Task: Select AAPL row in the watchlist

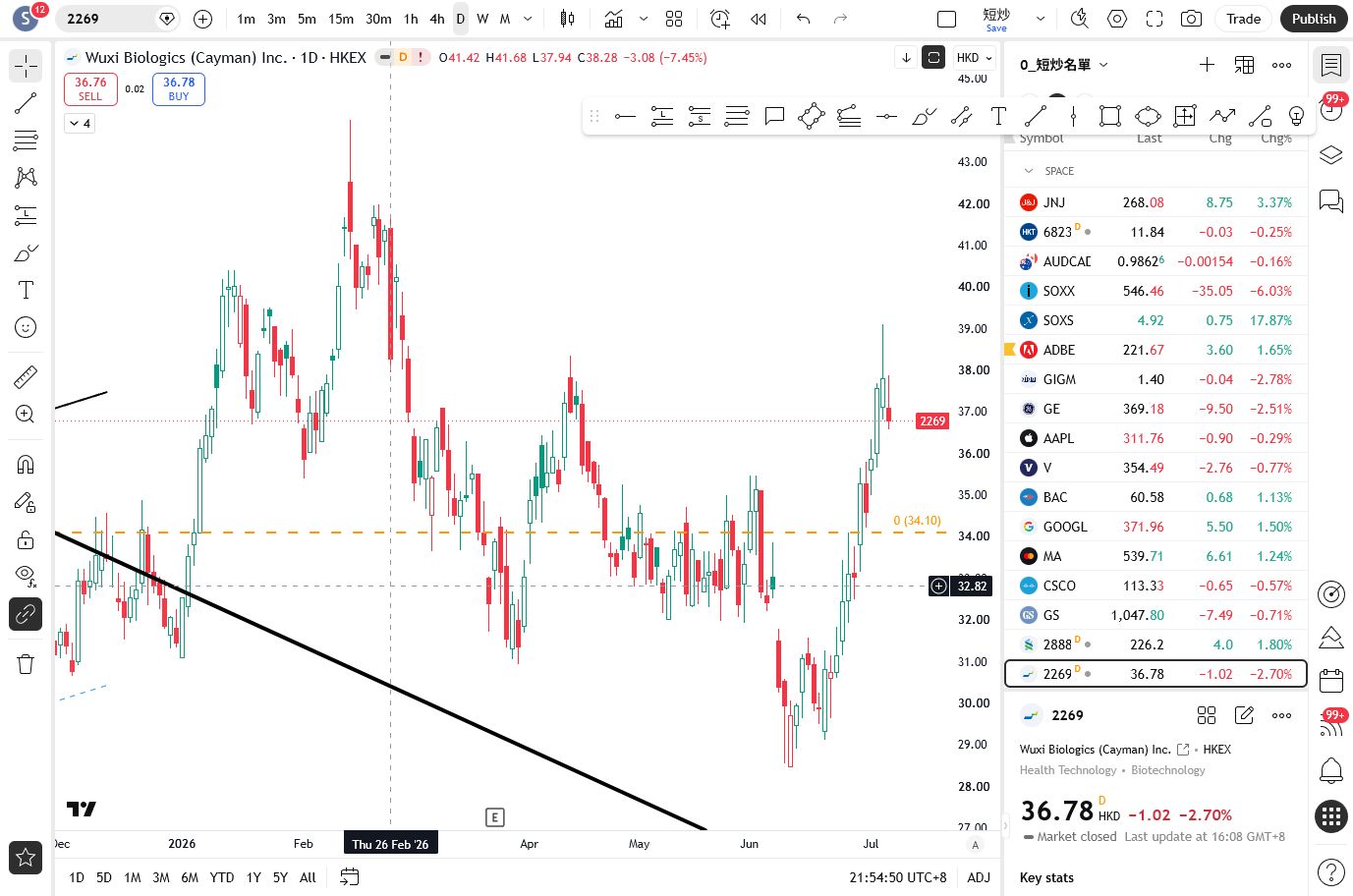Action: pos(1156,438)
